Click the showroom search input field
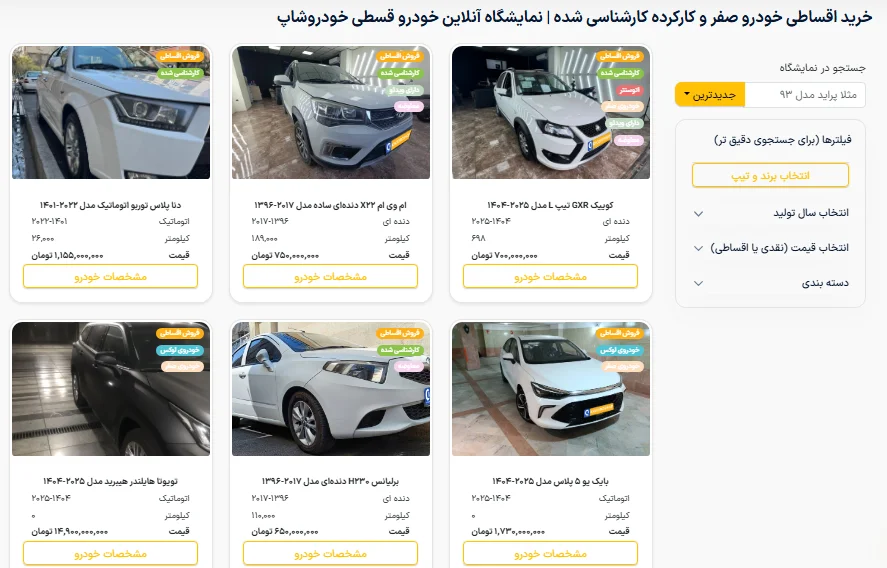The height and width of the screenshot is (568, 887). 805,94
